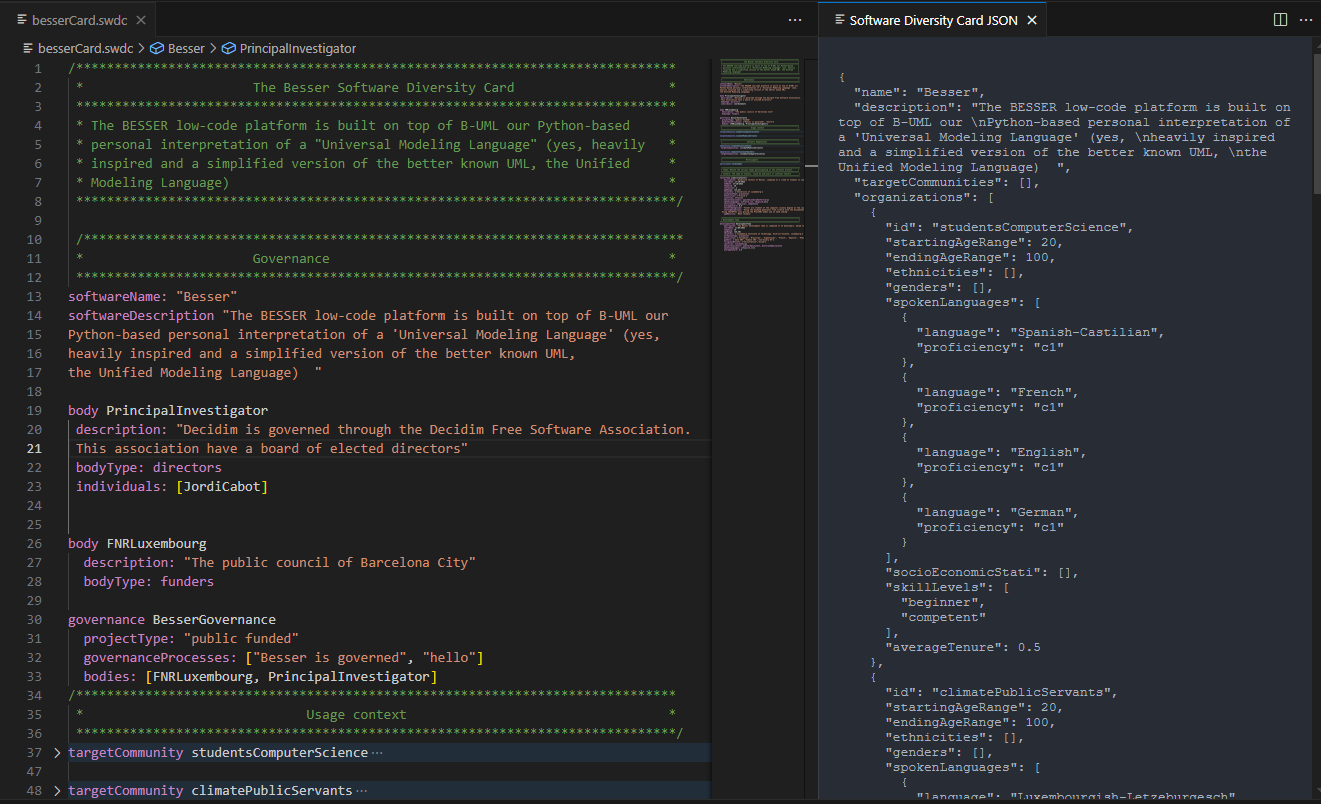The image size is (1321, 804).
Task: Unfold the climatePublicServants block via chevron
Action: [57, 791]
